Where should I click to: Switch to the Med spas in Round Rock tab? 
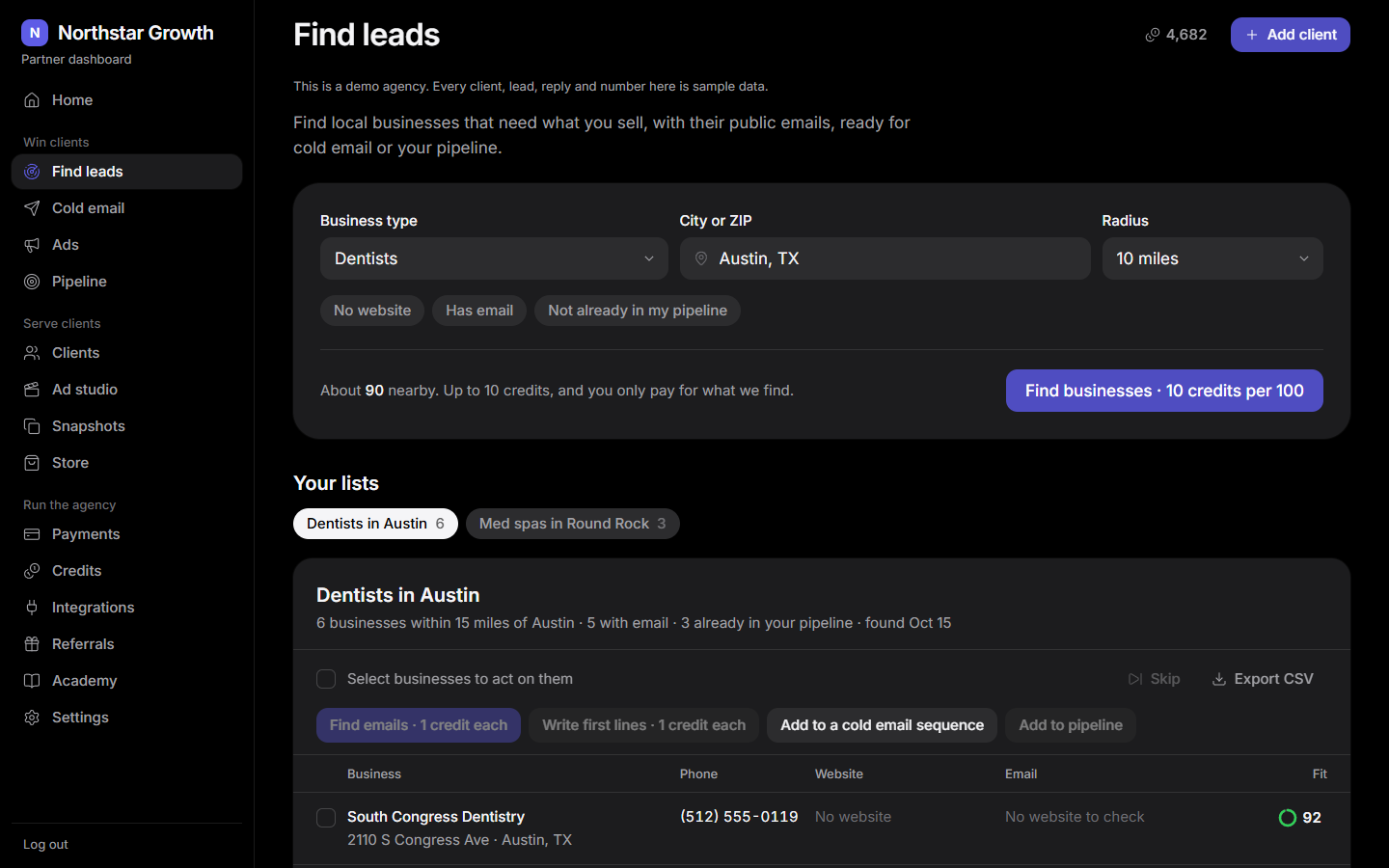point(573,524)
